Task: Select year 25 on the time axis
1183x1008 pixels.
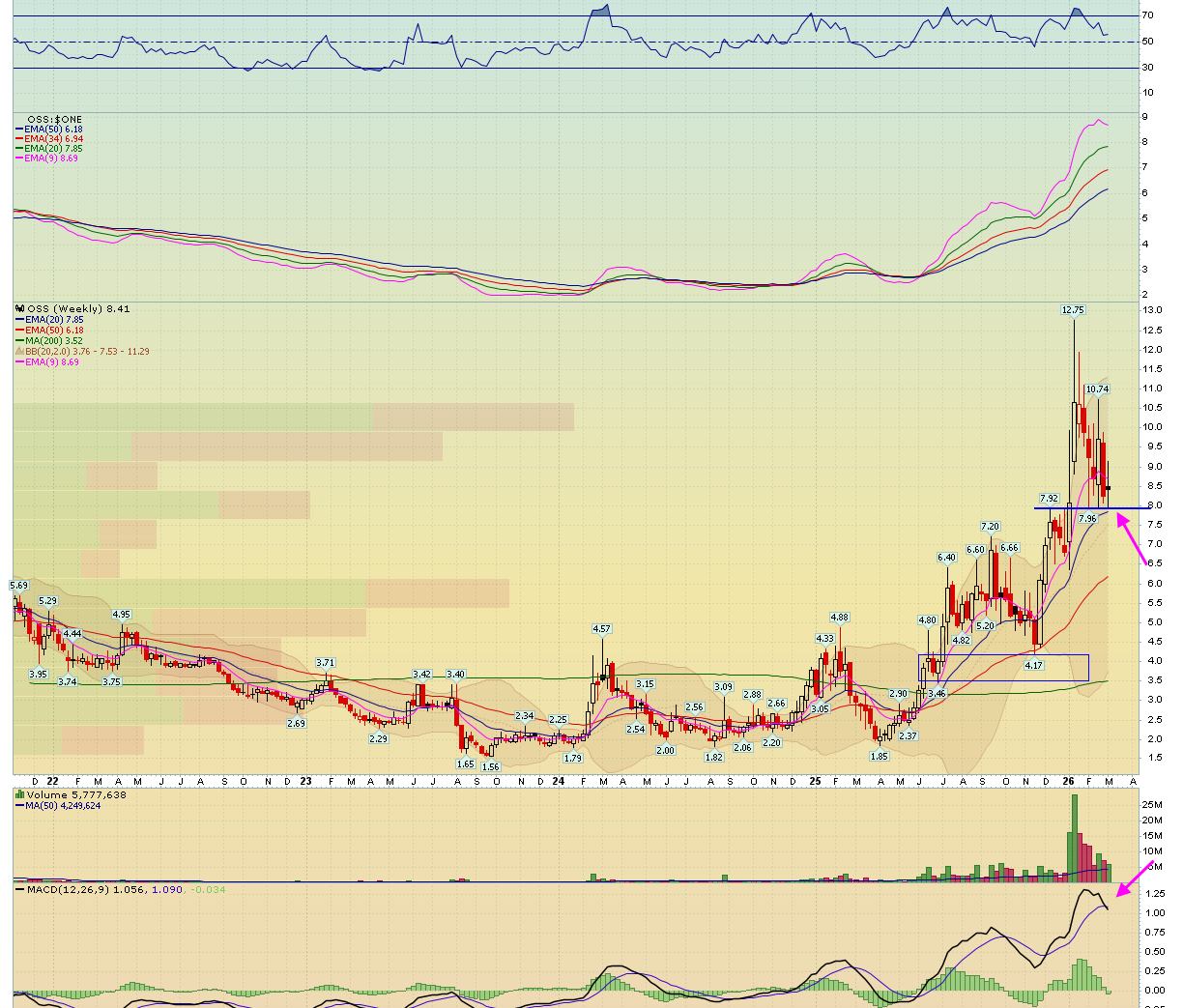Action: click(x=814, y=781)
